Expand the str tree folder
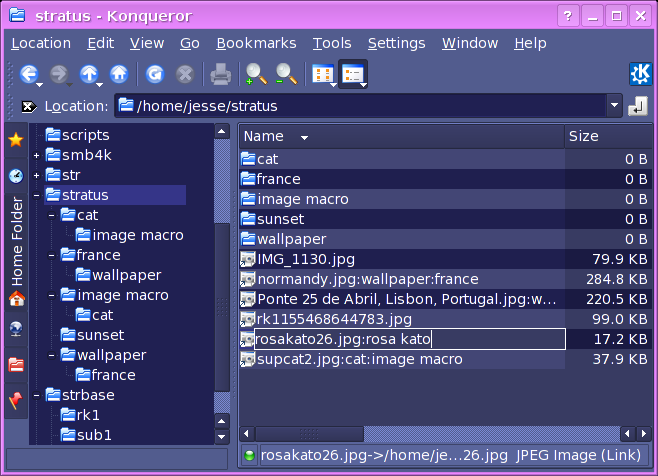This screenshot has height=476, width=658. tap(37, 175)
